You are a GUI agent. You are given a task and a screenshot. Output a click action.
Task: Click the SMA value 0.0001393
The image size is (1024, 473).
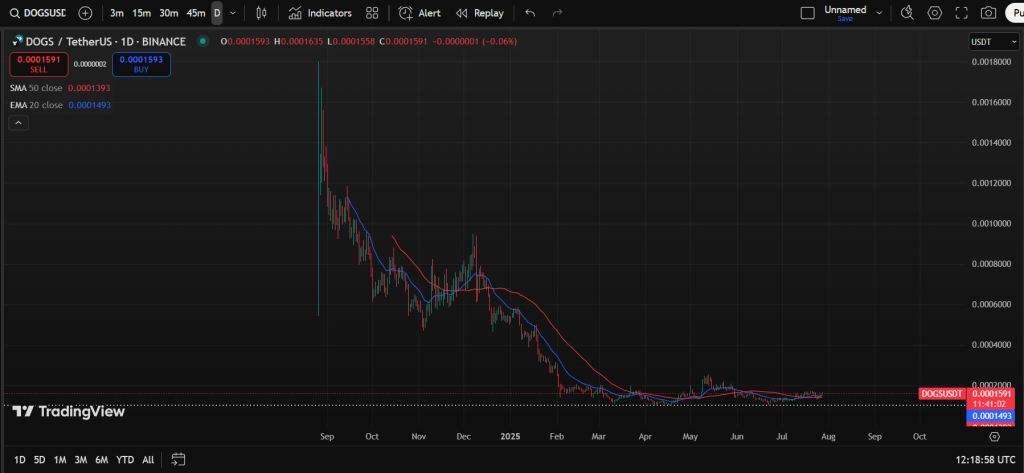coord(89,88)
